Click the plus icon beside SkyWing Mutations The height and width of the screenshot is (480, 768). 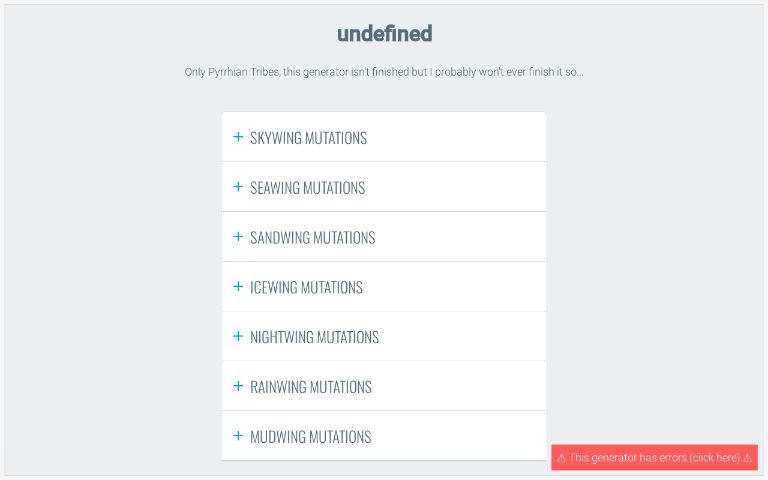tap(238, 137)
